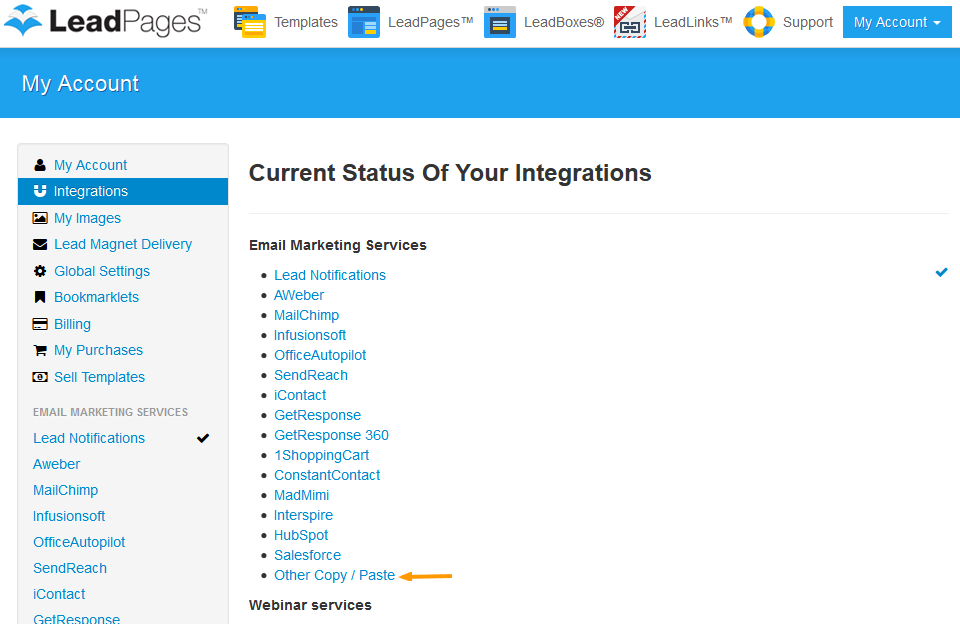Open Sell Templates in sidebar

click(x=99, y=377)
